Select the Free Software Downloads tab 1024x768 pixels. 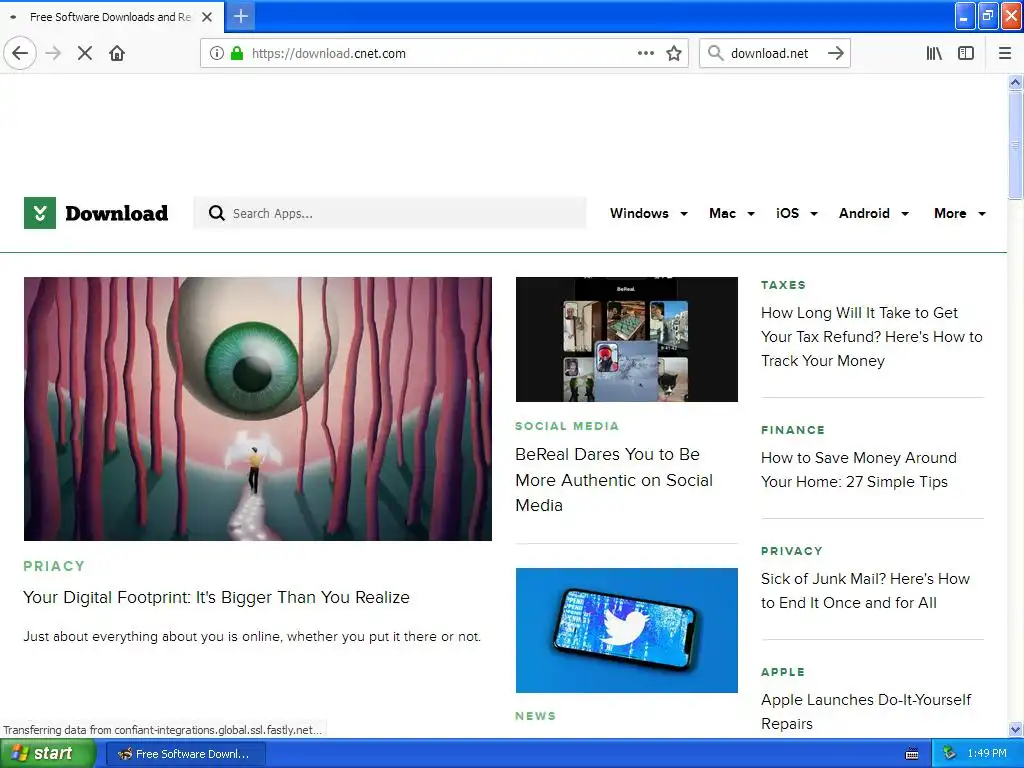coord(111,17)
